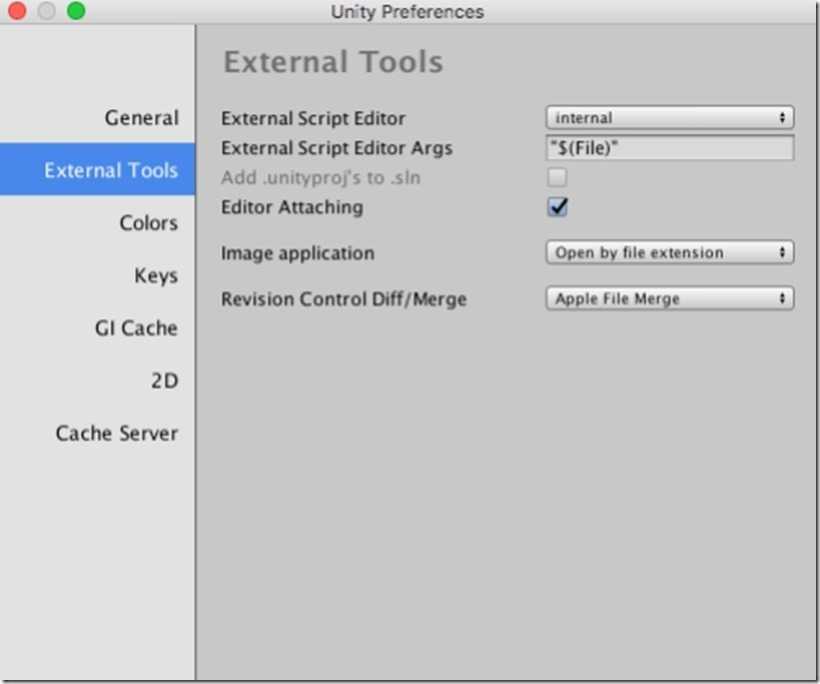820x684 pixels.
Task: Click the Add .unityproj's to .sln checkbox
Action: pos(557,177)
